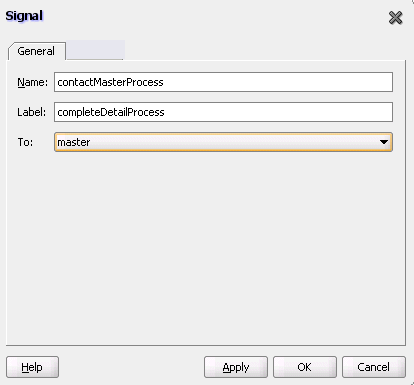Click the completeDetailProcess text in the Label box
The width and height of the screenshot is (414, 385).
coord(111,112)
